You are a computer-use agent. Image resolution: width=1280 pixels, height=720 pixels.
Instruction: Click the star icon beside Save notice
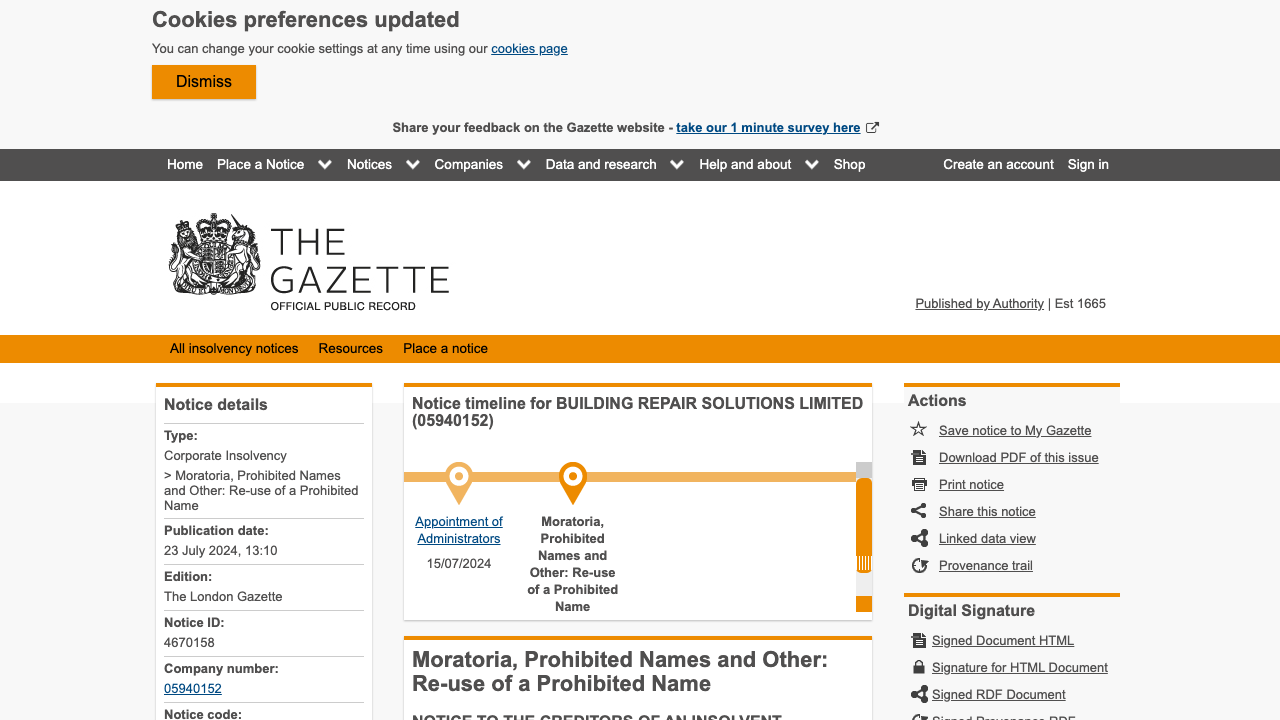919,430
